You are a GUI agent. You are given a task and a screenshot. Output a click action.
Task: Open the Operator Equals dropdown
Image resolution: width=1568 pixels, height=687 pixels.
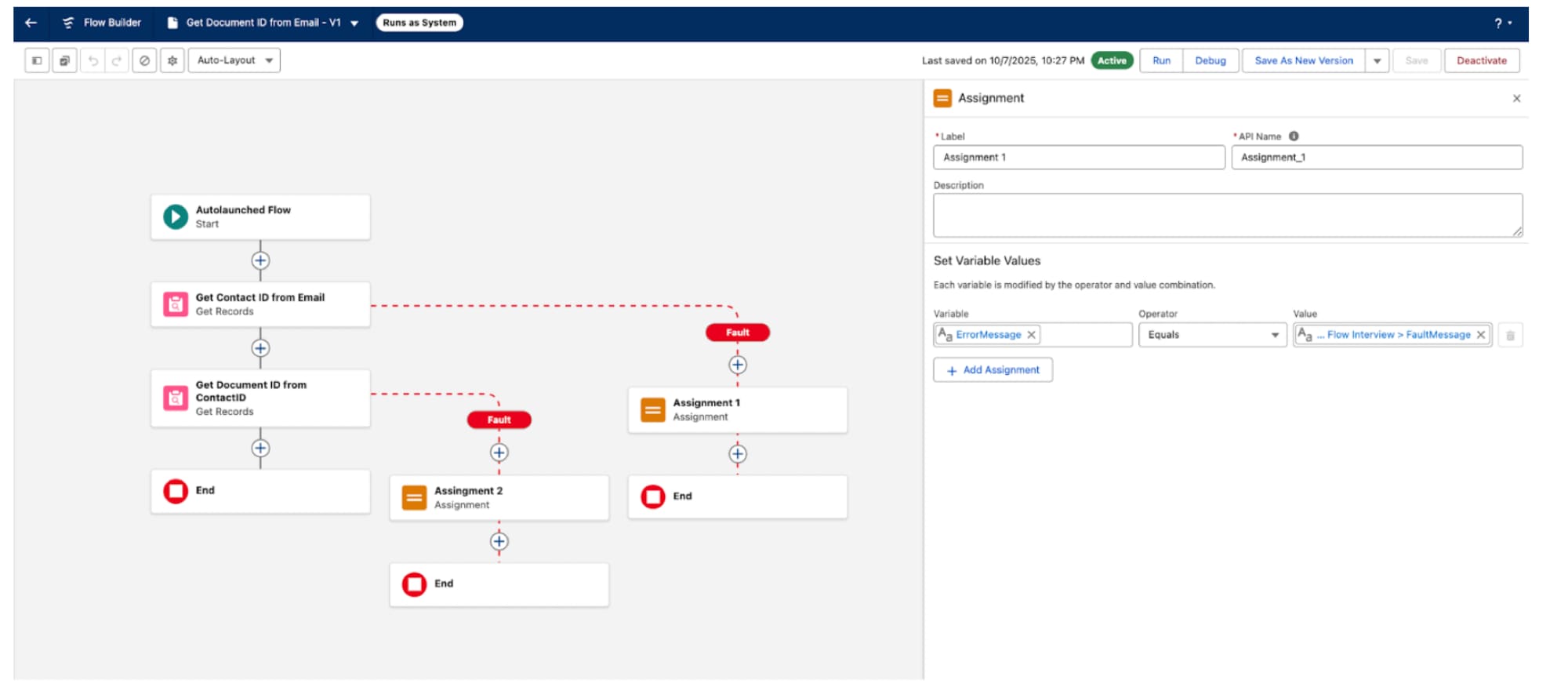tap(1212, 335)
